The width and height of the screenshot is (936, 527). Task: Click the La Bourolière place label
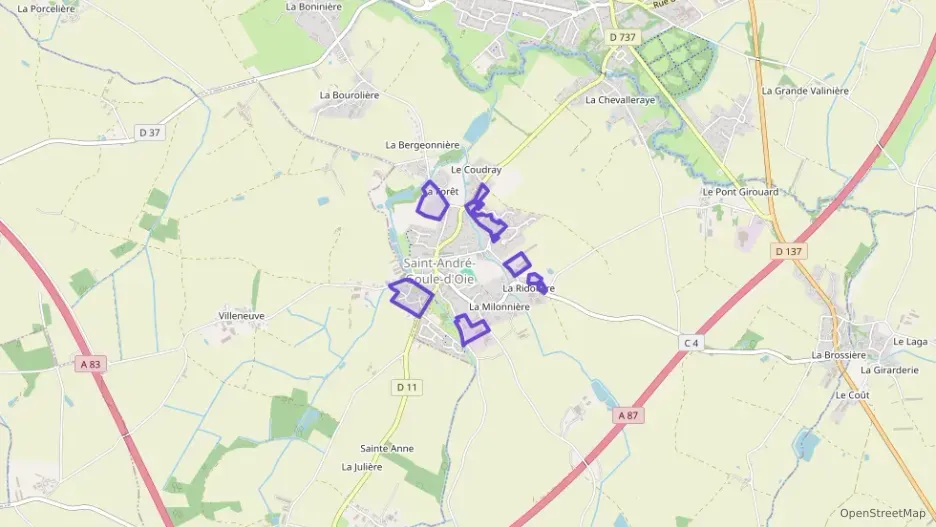click(x=349, y=95)
